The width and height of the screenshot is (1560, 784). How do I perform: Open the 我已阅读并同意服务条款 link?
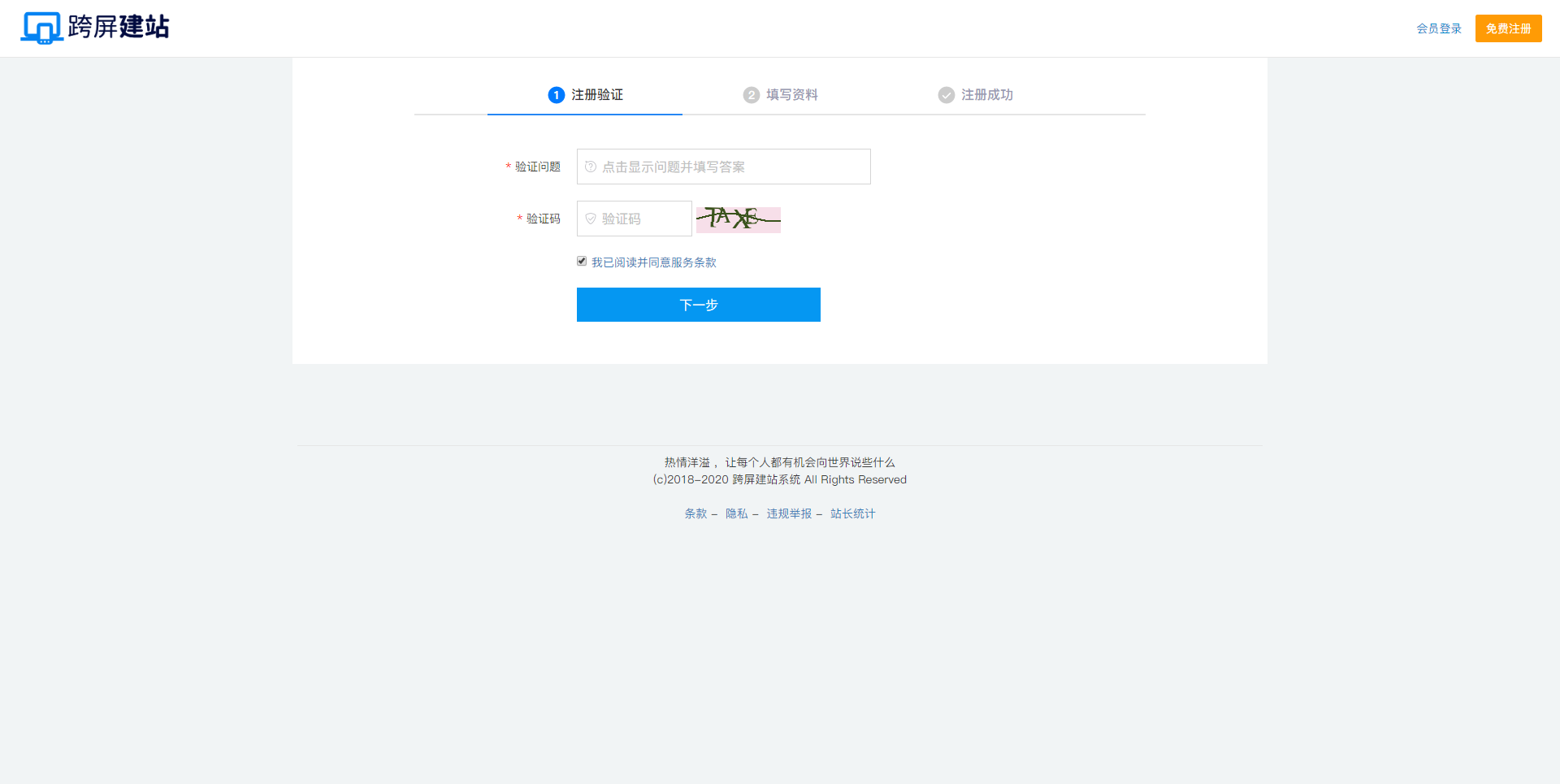(654, 262)
